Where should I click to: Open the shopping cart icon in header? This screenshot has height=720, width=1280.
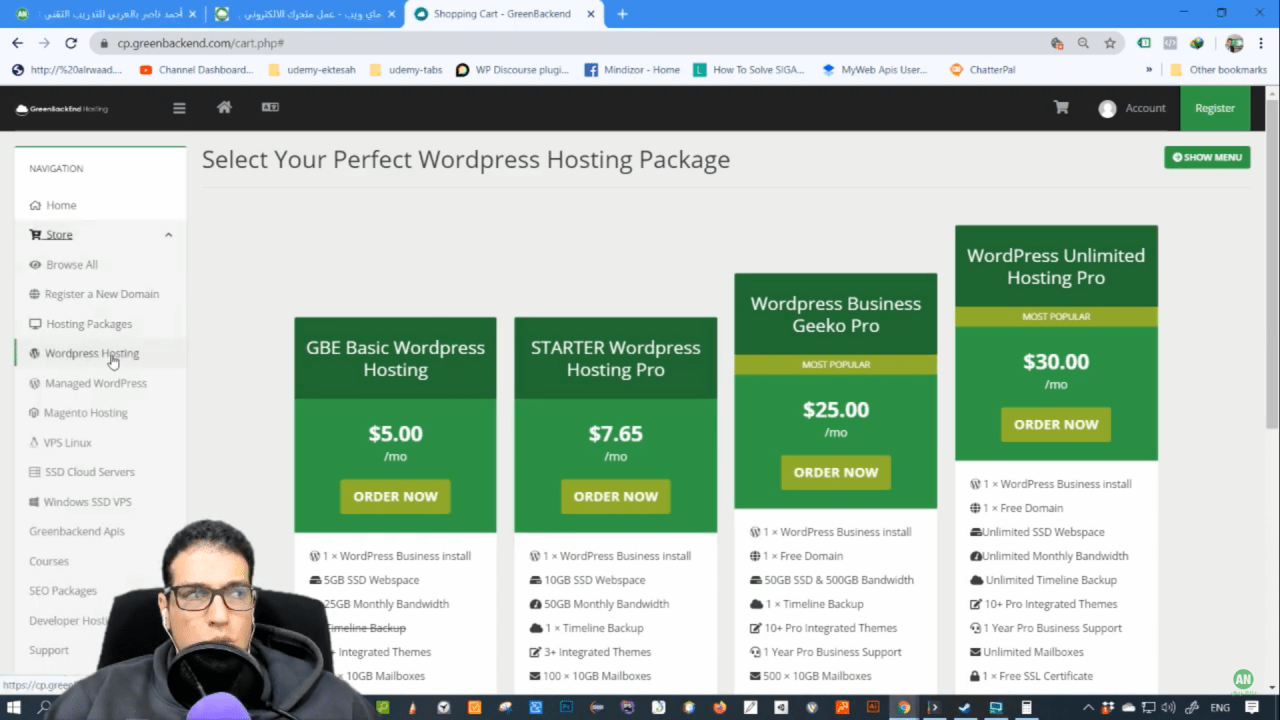tap(1061, 108)
